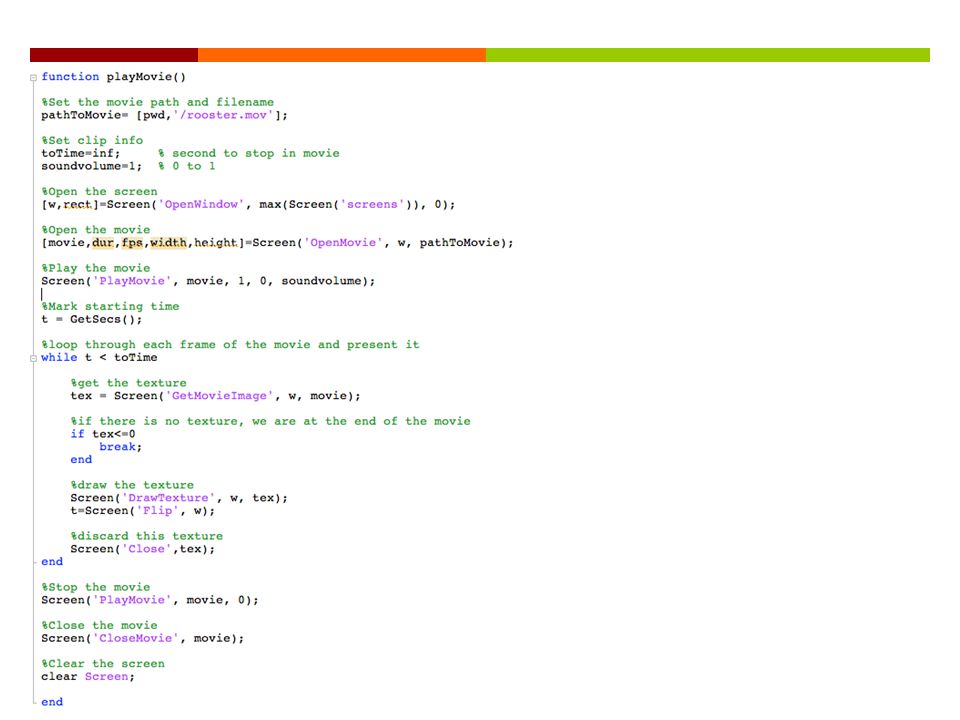
Task: Click the 'end' closing the if block
Action: click(x=81, y=460)
